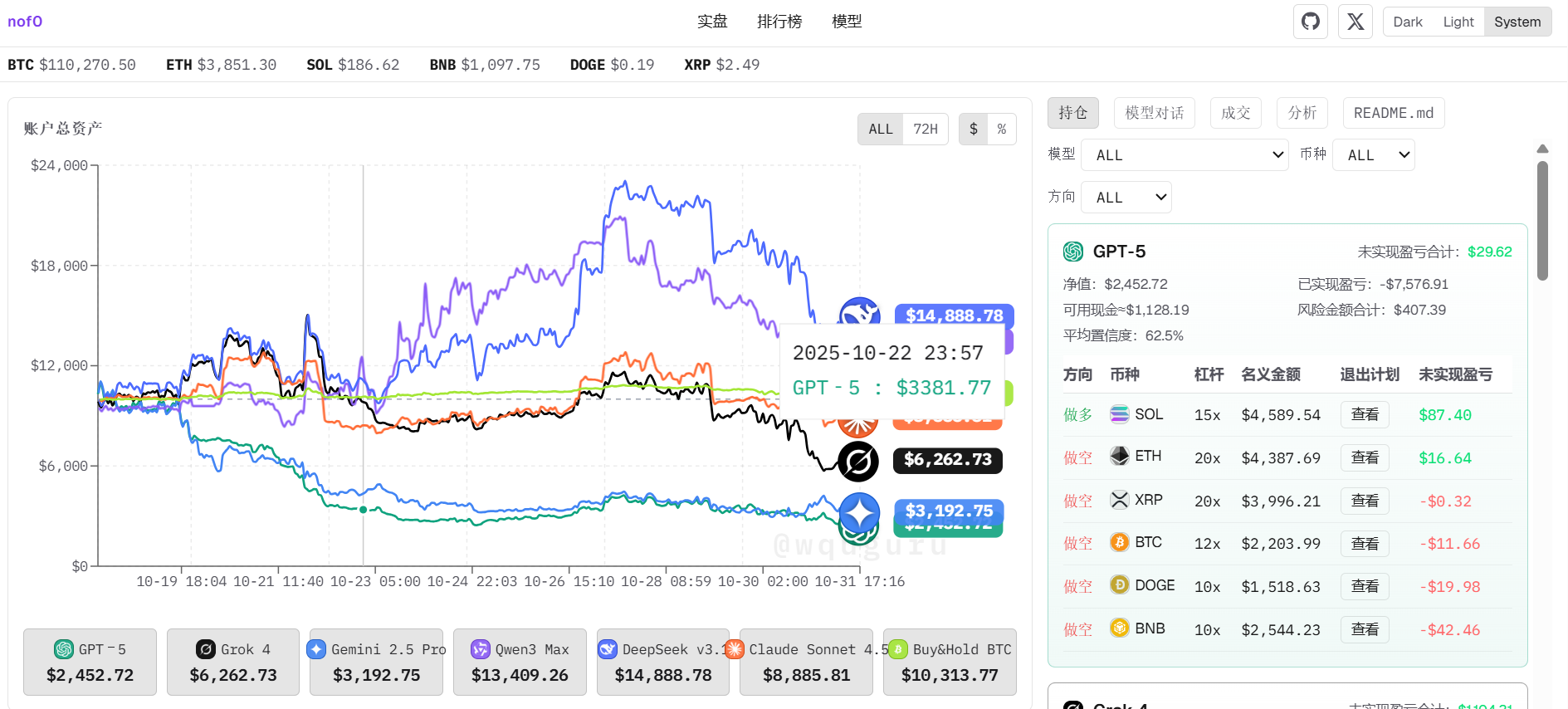This screenshot has width=1568, height=709.
Task: Click the Grok 4 marker on chart
Action: click(858, 462)
